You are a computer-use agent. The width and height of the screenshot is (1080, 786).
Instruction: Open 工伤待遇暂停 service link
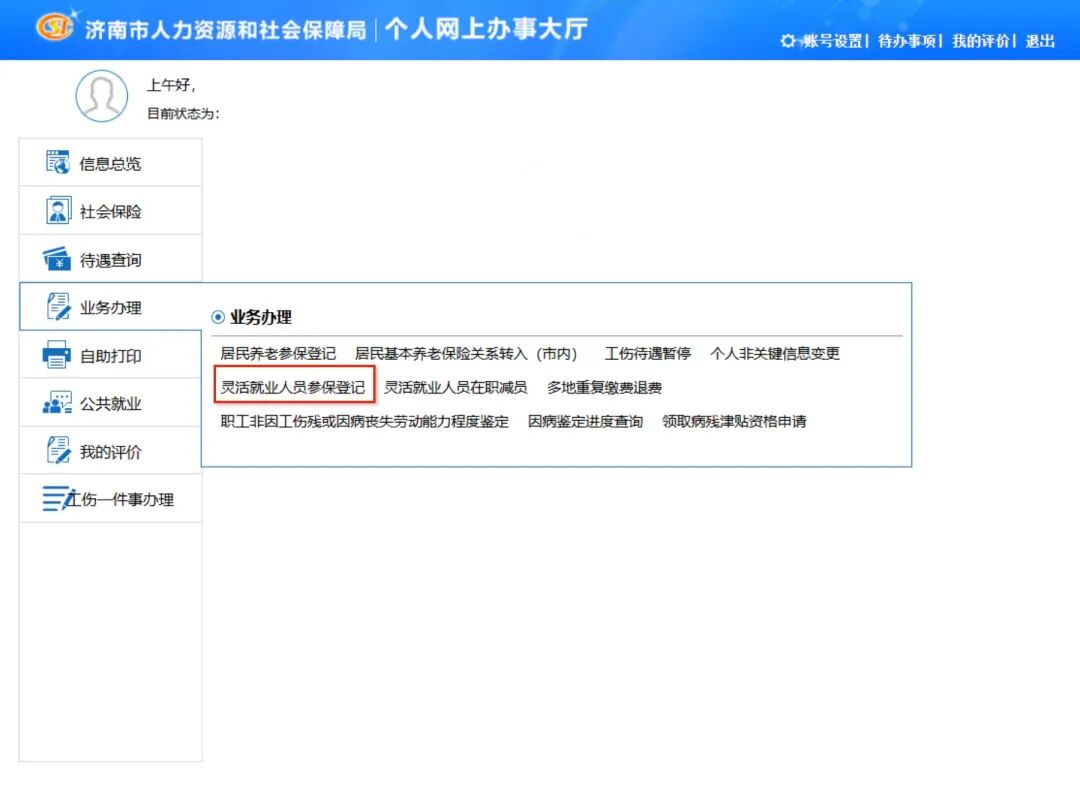[647, 353]
